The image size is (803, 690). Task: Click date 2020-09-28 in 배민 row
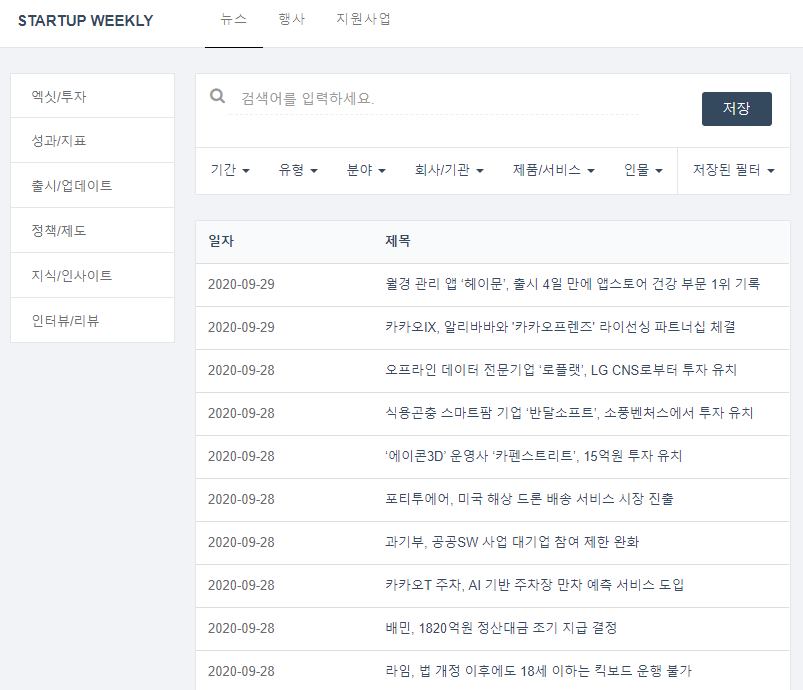[x=241, y=629]
